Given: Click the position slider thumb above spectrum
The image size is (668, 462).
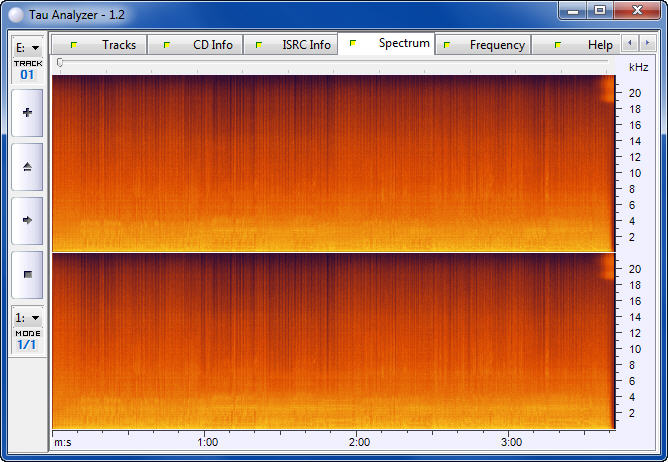Looking at the screenshot, I should [60, 63].
